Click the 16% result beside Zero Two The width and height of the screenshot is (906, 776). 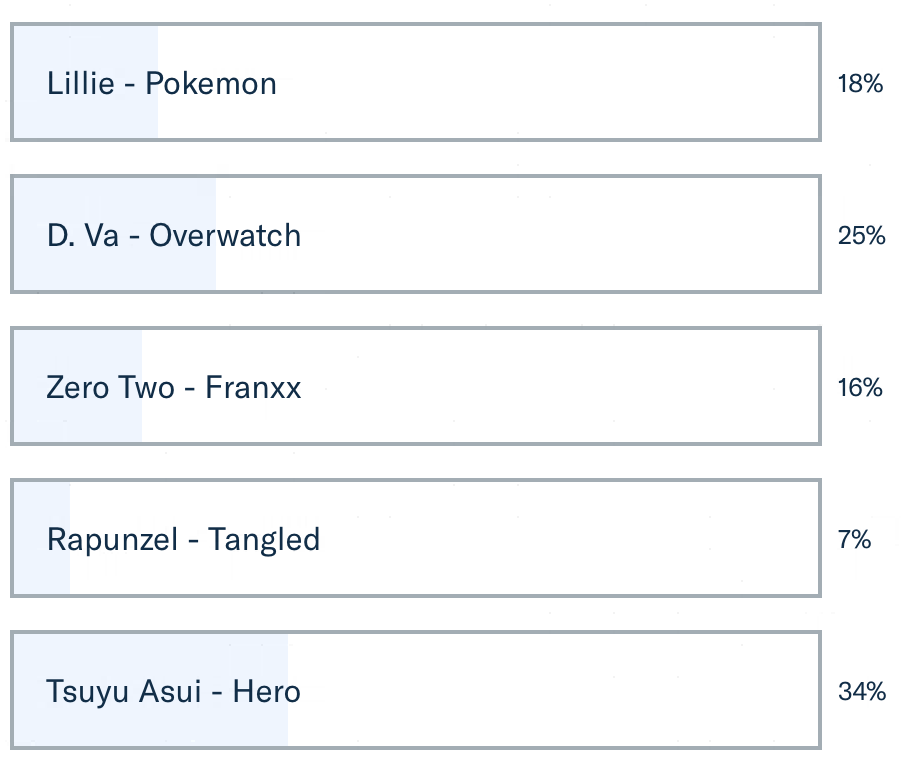(860, 388)
